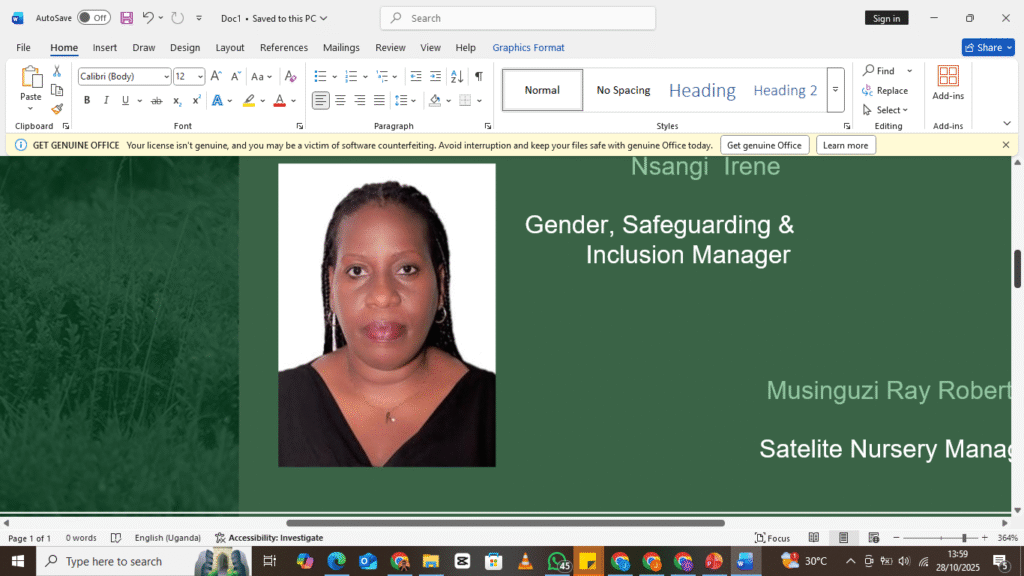Viewport: 1024px width, 576px height.
Task: Click Show/Hide paragraph marks icon
Action: (x=478, y=76)
